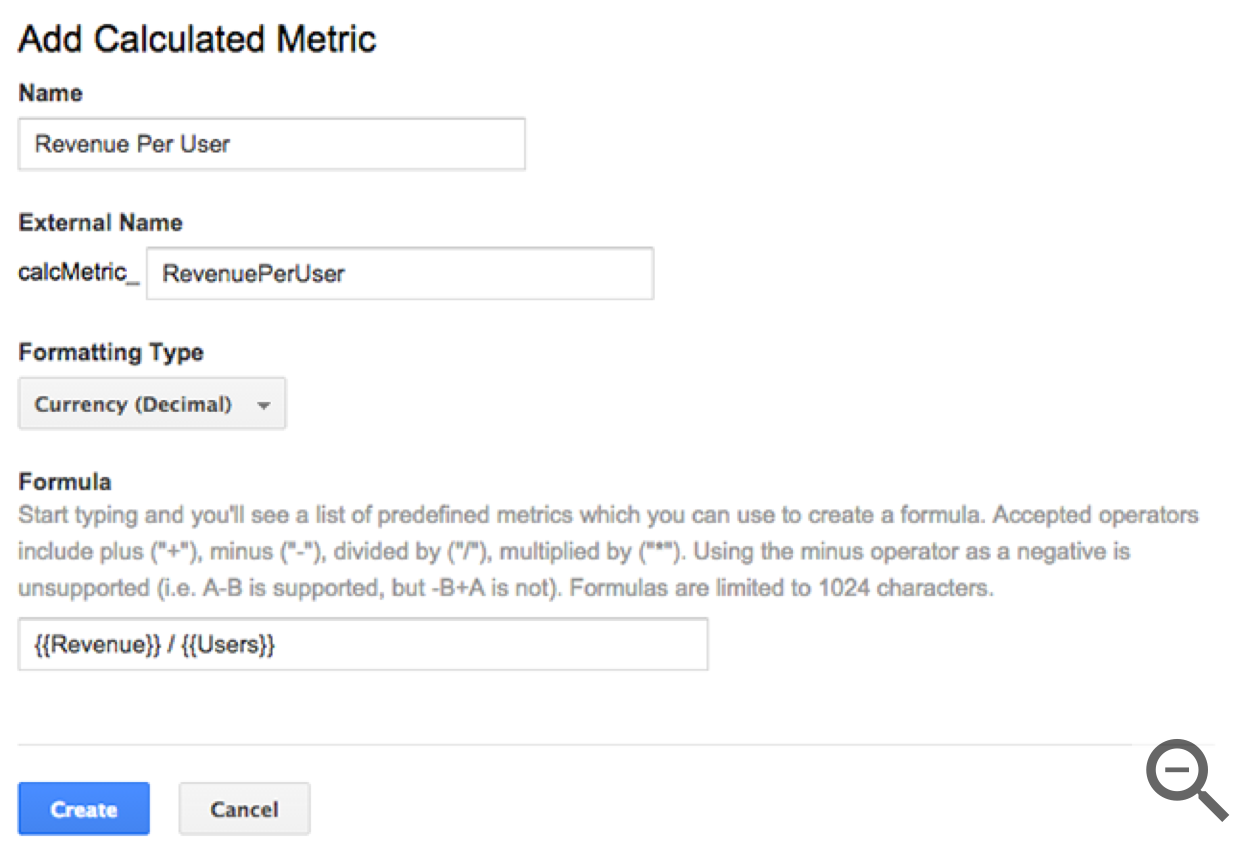
Task: Click the Name field label
Action: click(x=50, y=93)
